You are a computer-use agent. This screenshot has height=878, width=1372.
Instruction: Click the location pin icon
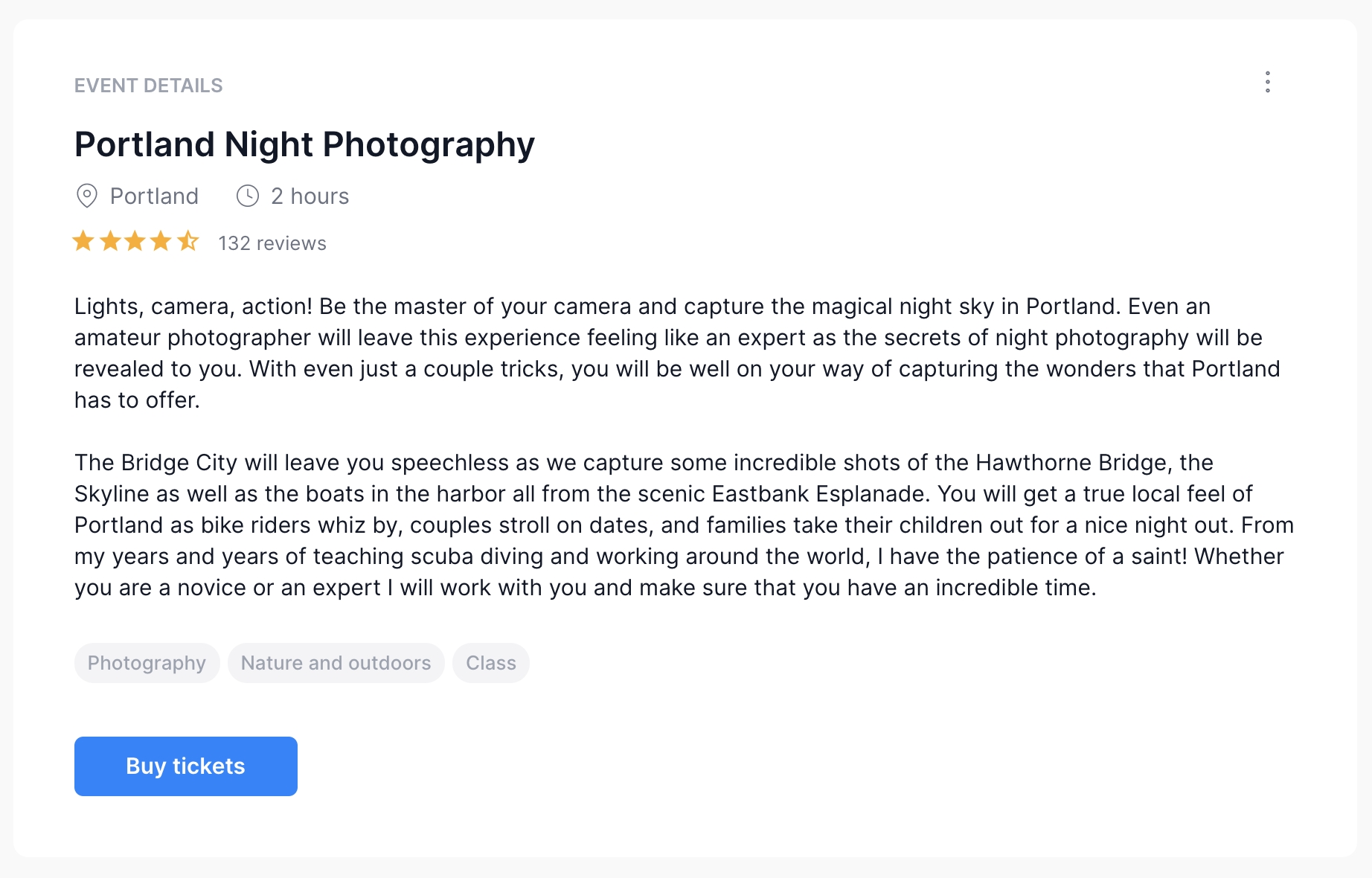coord(87,196)
